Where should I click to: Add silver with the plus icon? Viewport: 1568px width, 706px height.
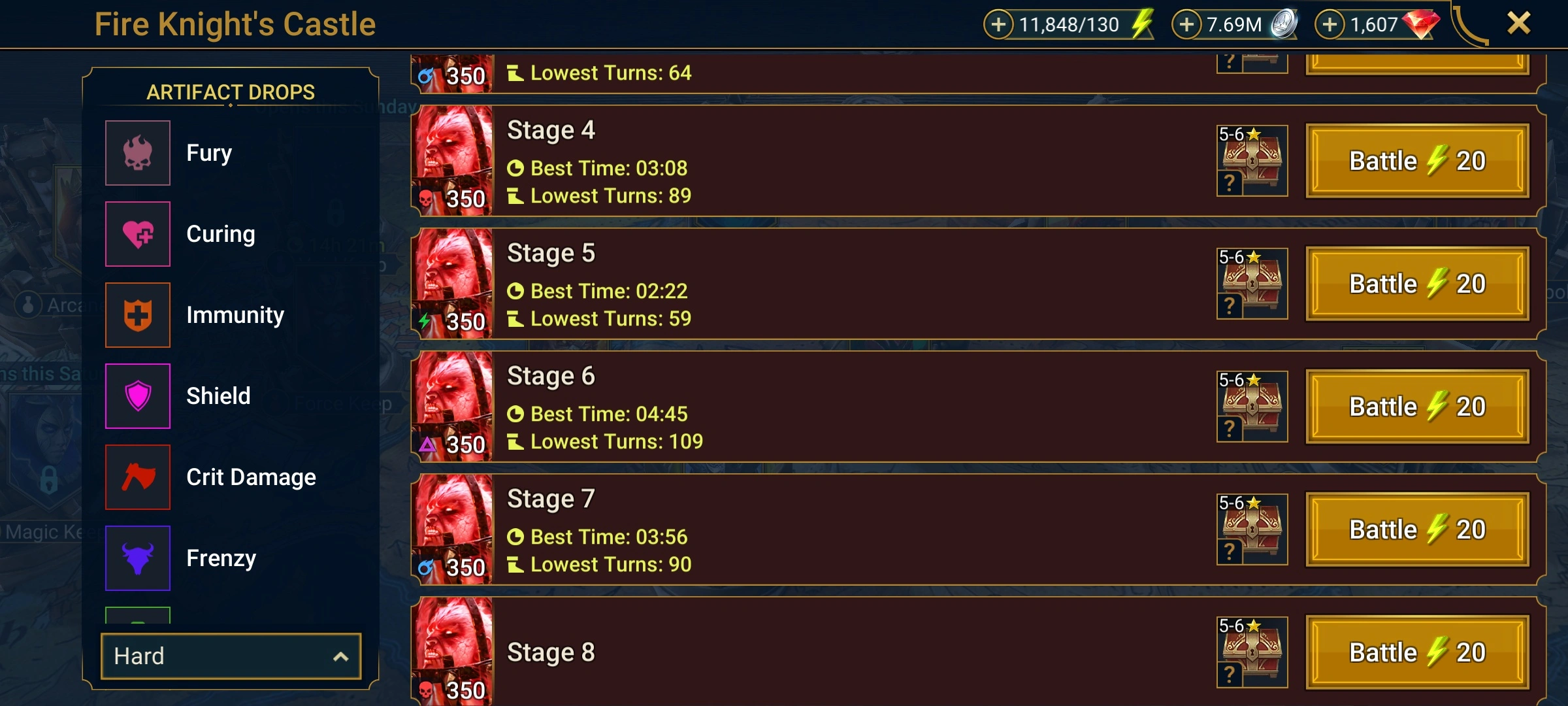tap(1186, 25)
